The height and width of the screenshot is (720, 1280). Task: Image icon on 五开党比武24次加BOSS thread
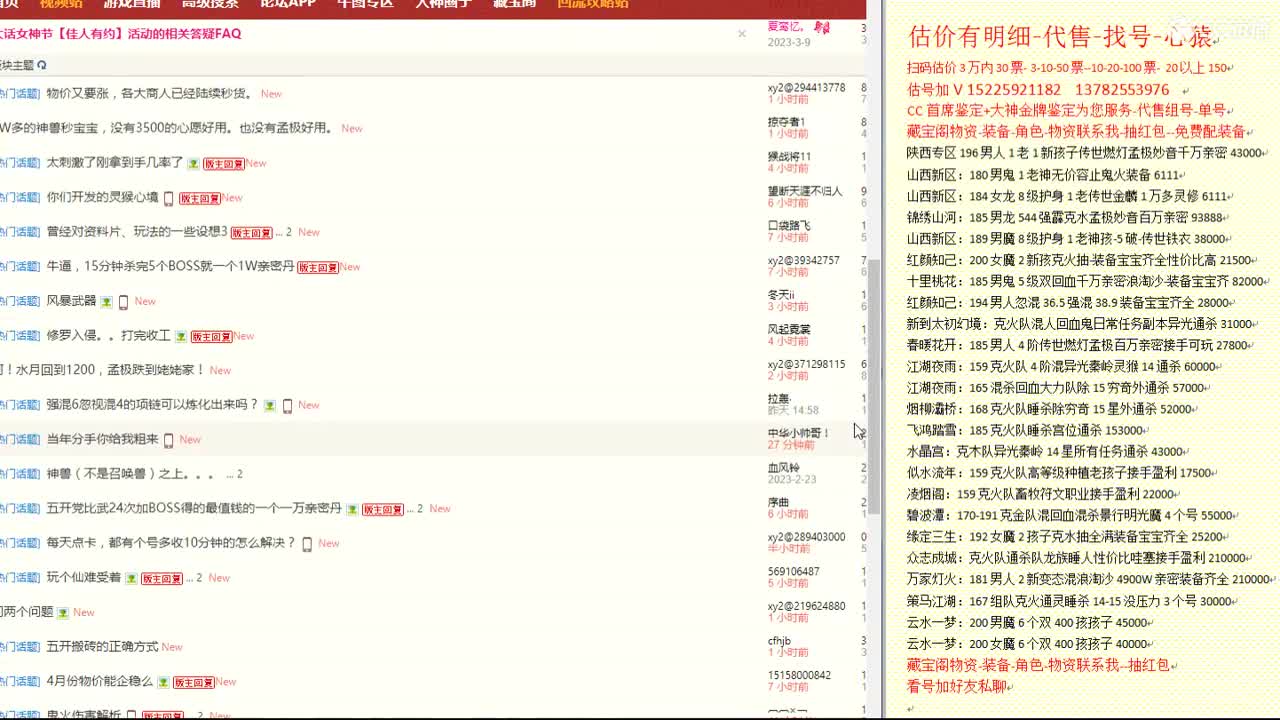click(352, 509)
